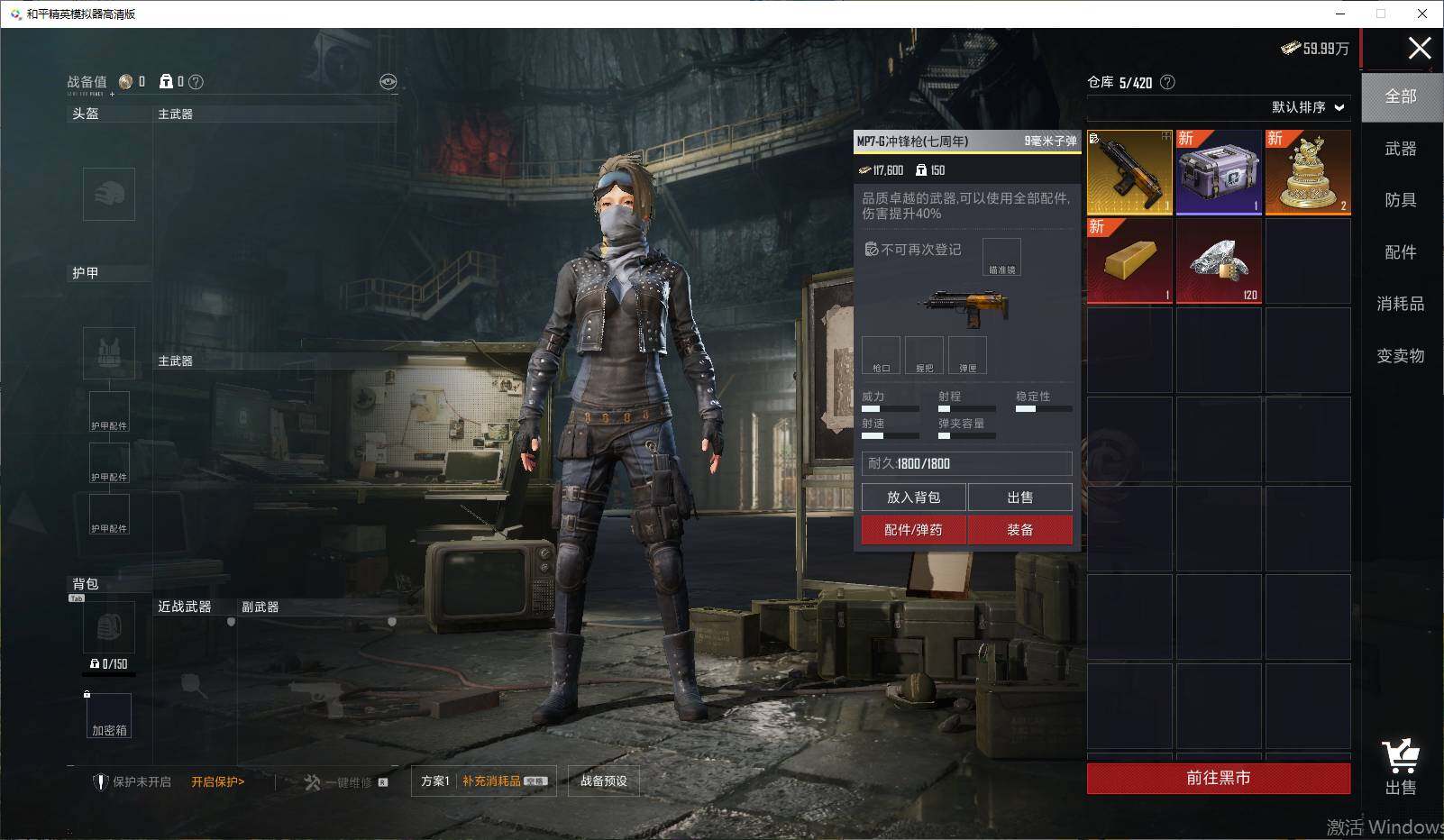Click the third 护甲配件 slot

point(109,515)
